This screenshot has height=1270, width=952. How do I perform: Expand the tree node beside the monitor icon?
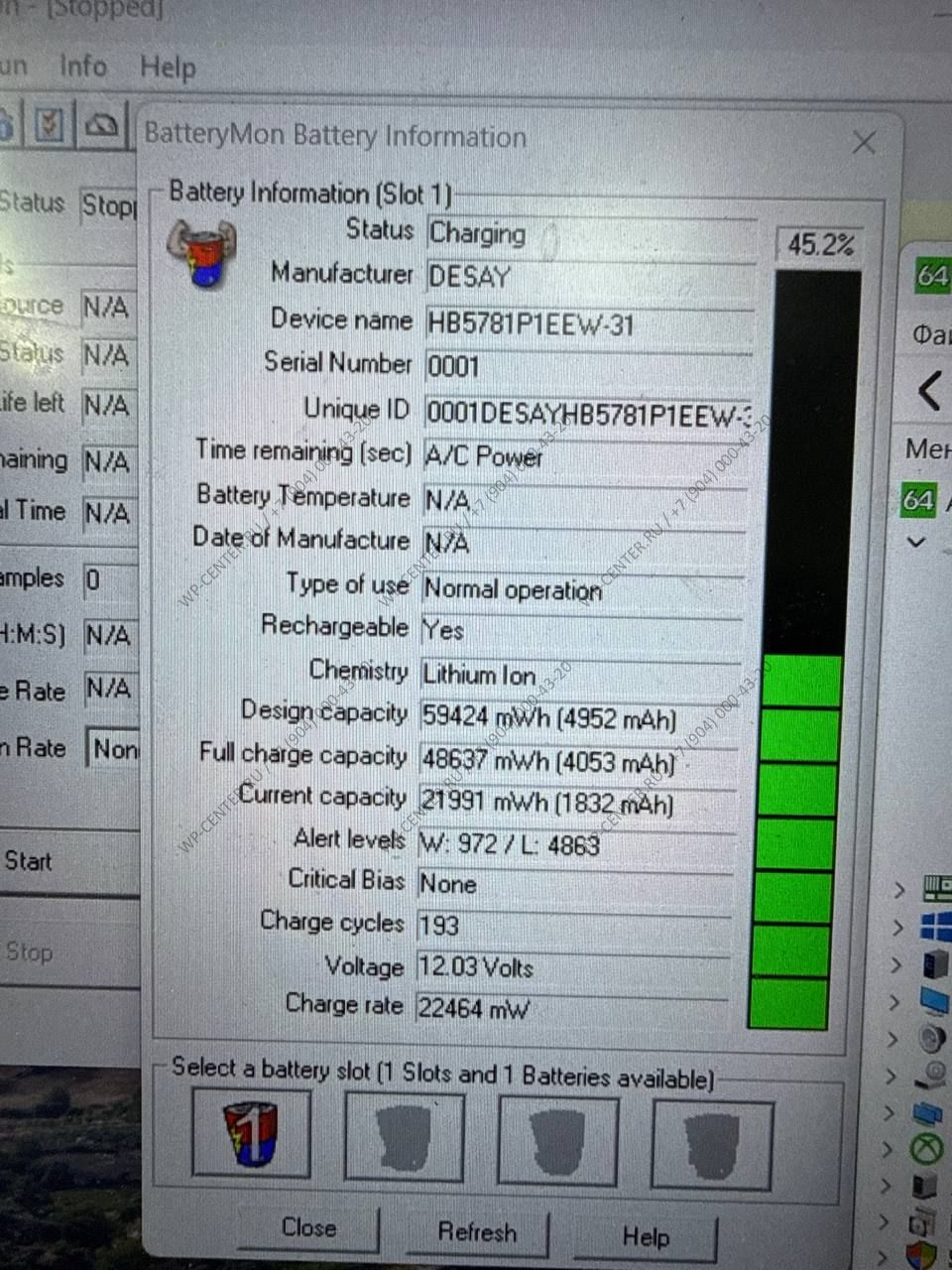[895, 1002]
